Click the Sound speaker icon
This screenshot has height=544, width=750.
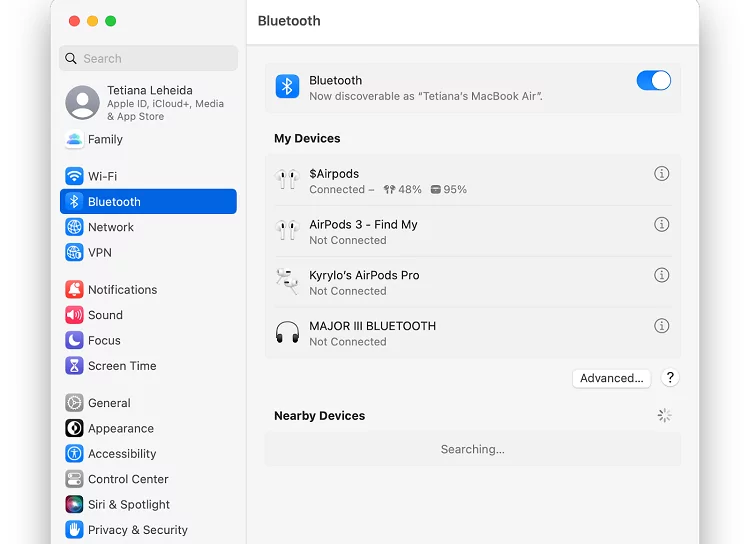[x=74, y=315]
